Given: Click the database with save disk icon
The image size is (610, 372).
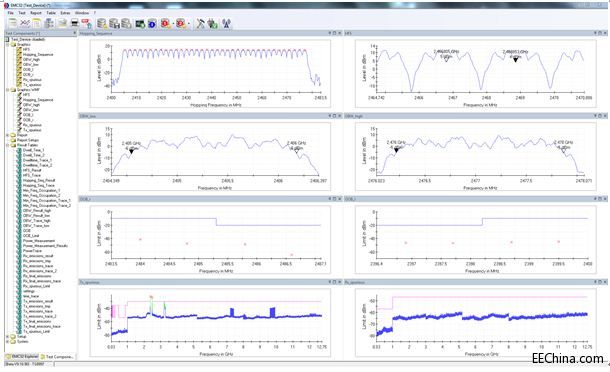Looking at the screenshot, I should [x=114, y=24].
